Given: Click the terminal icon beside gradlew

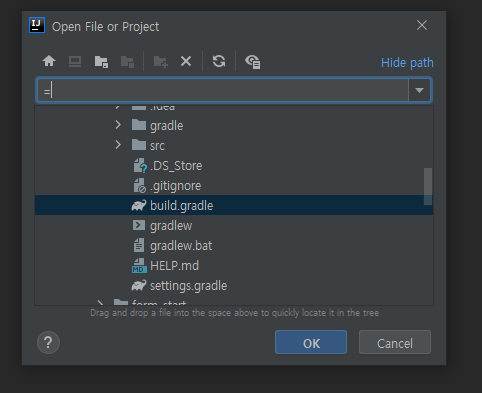Looking at the screenshot, I should [x=139, y=226].
